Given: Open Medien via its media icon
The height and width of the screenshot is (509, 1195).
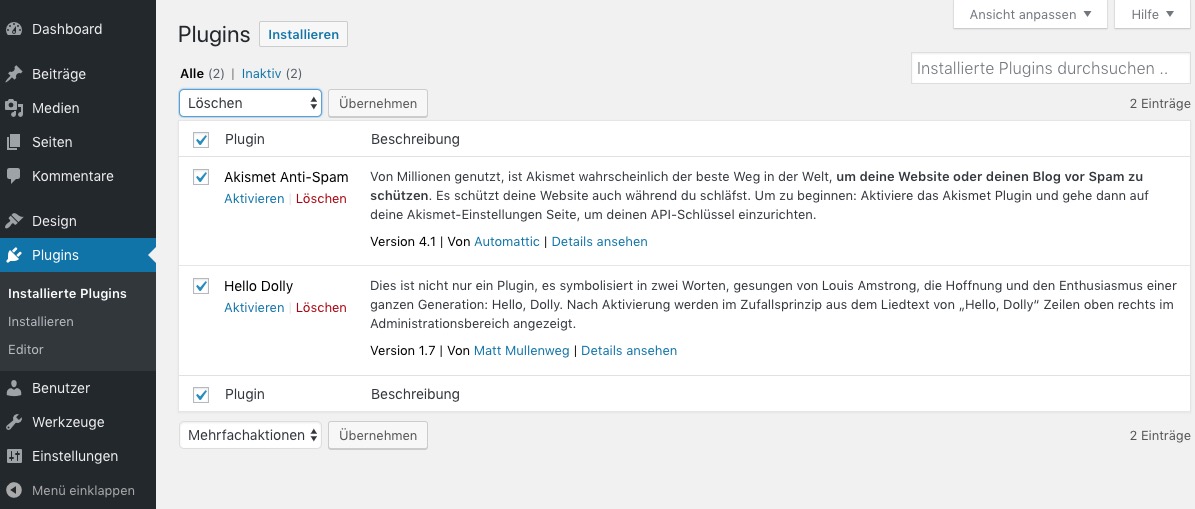Looking at the screenshot, I should pyautogui.click(x=14, y=108).
